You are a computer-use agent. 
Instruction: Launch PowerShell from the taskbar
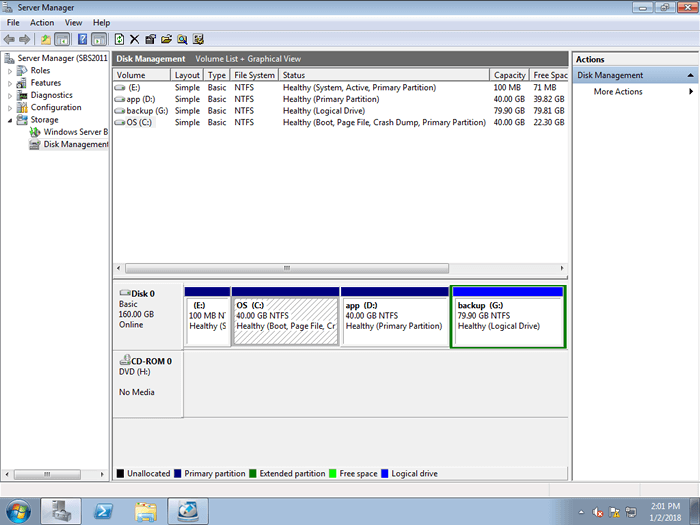(104, 512)
